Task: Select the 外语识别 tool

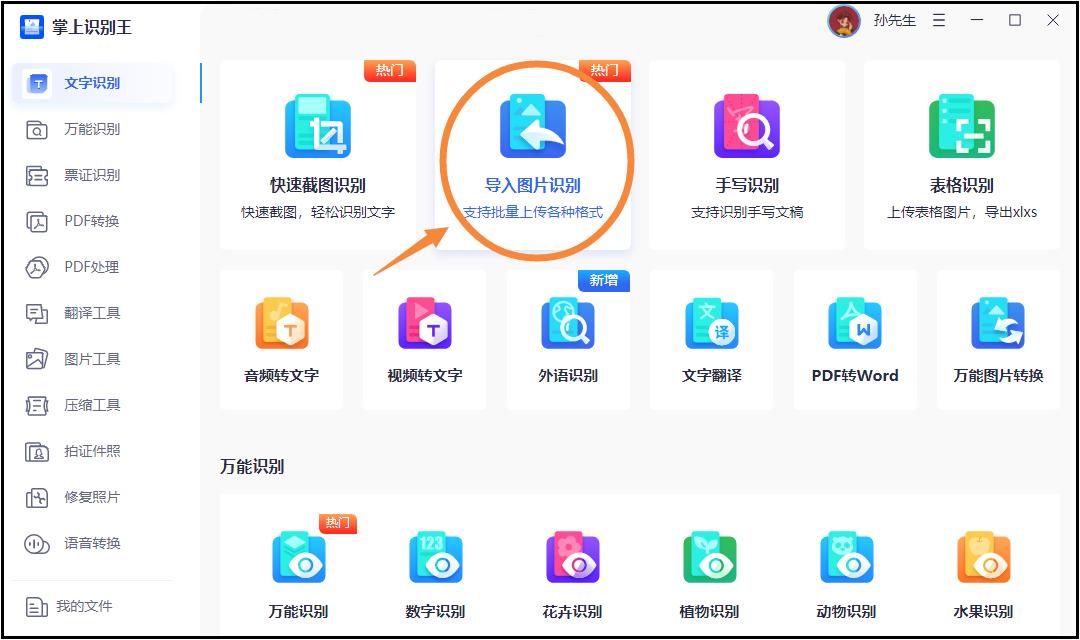Action: 567,340
